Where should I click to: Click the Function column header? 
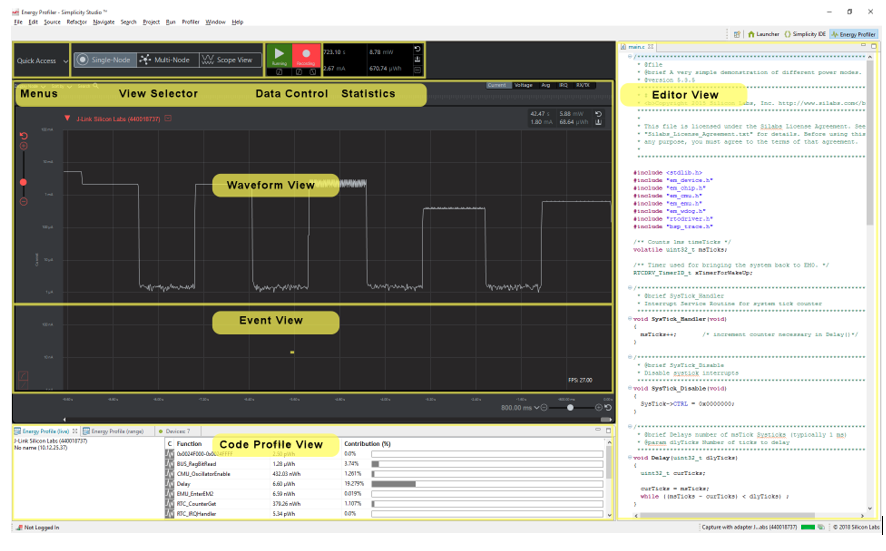[189, 444]
